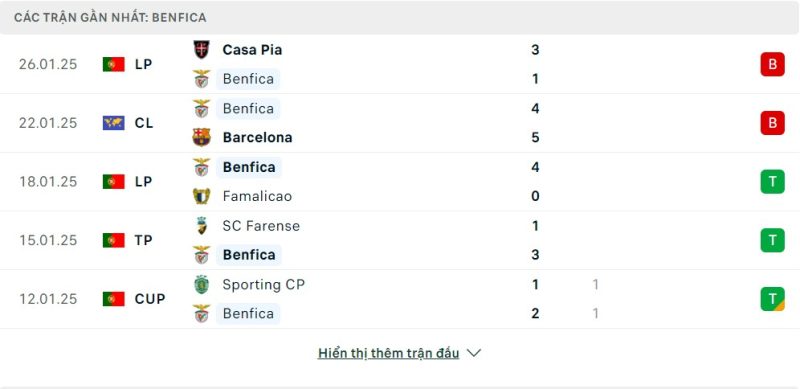The width and height of the screenshot is (800, 389).
Task: Click the Portugal flag beside CUP
Action: click(x=113, y=299)
